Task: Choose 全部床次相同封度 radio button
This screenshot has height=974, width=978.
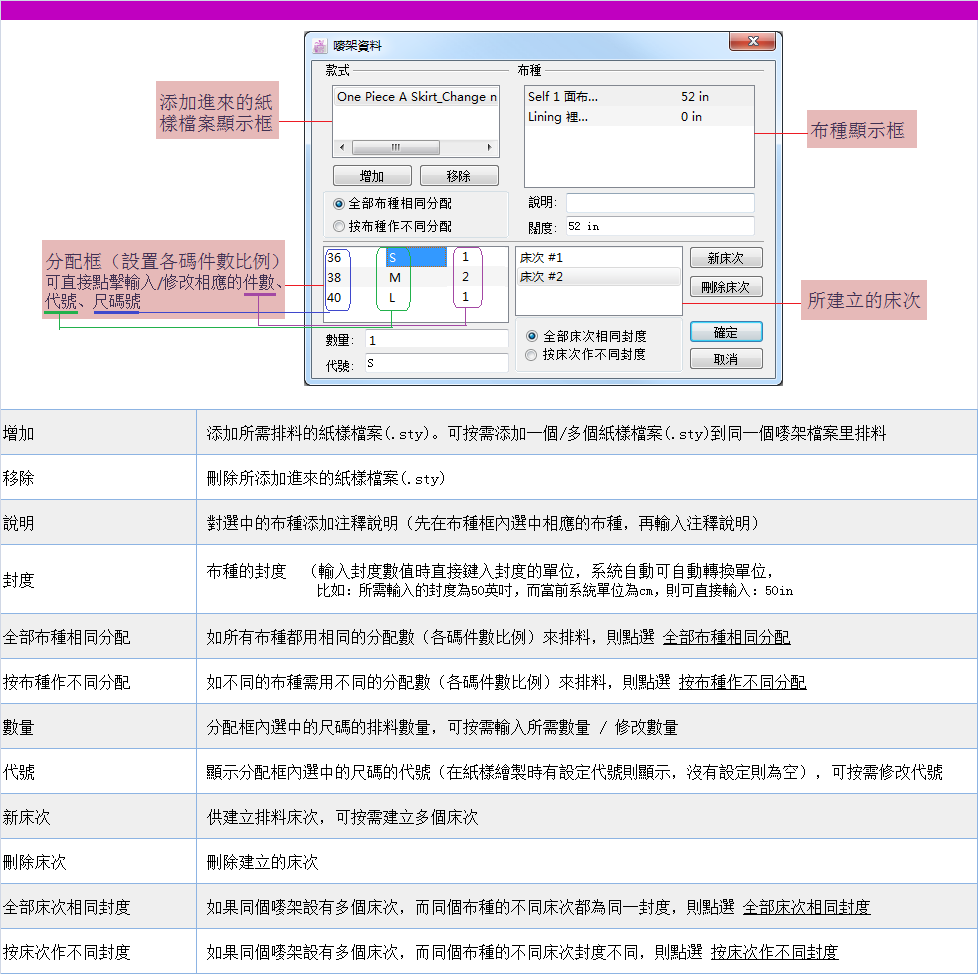Action: pyautogui.click(x=532, y=336)
